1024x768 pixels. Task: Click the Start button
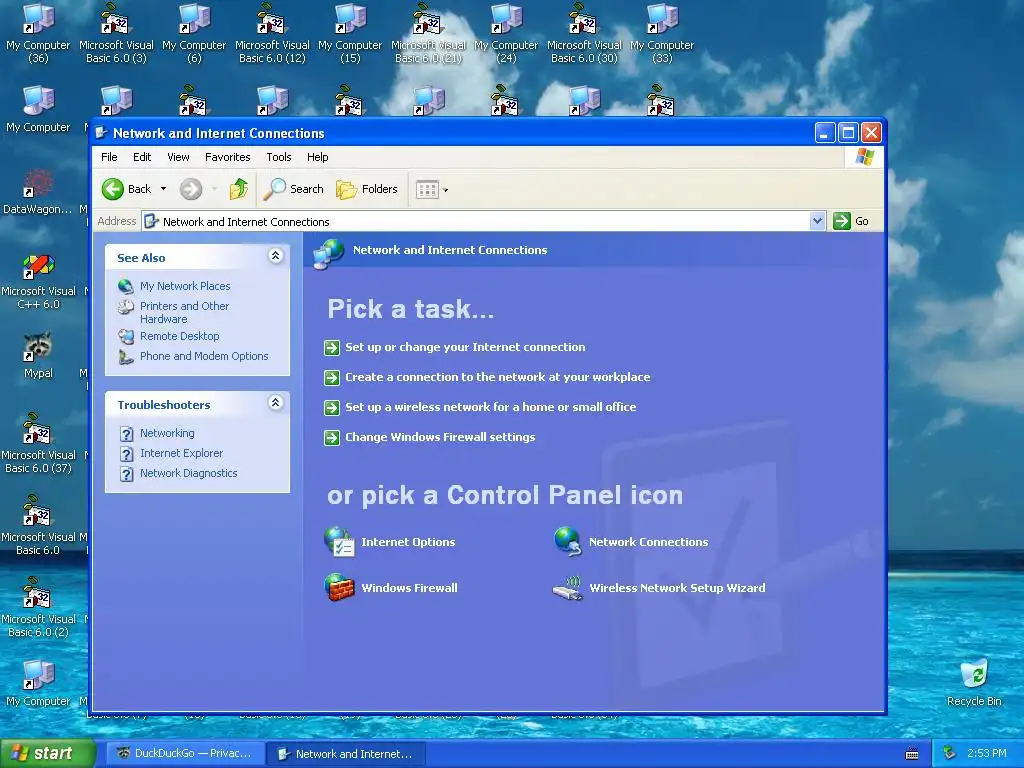46,754
